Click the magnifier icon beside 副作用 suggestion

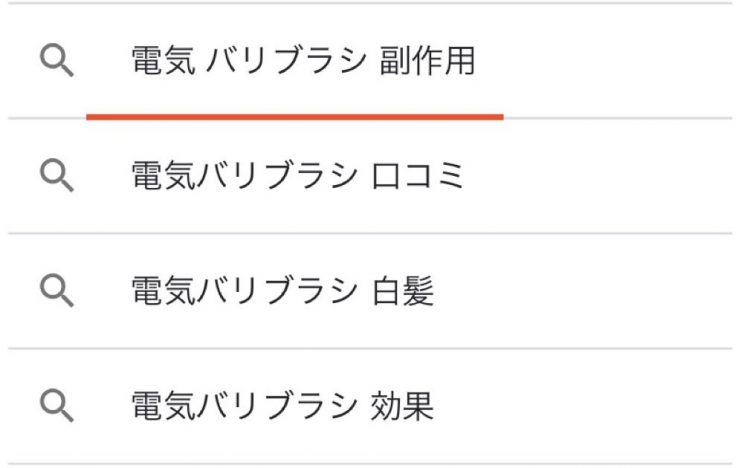point(57,61)
